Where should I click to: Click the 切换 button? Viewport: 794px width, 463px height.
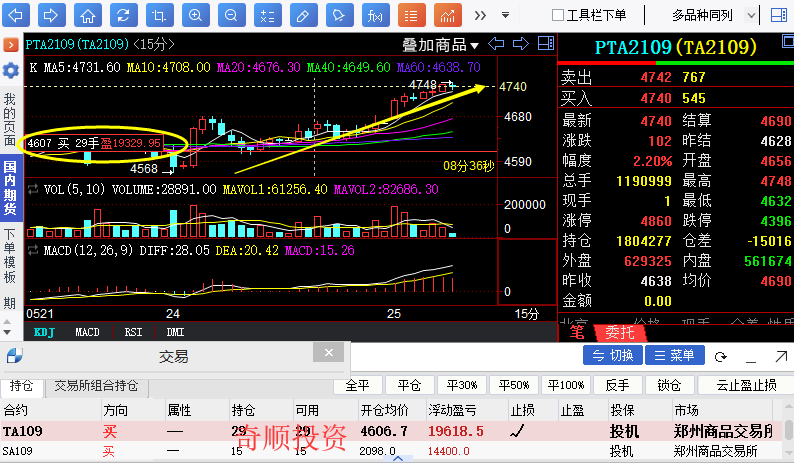(613, 355)
